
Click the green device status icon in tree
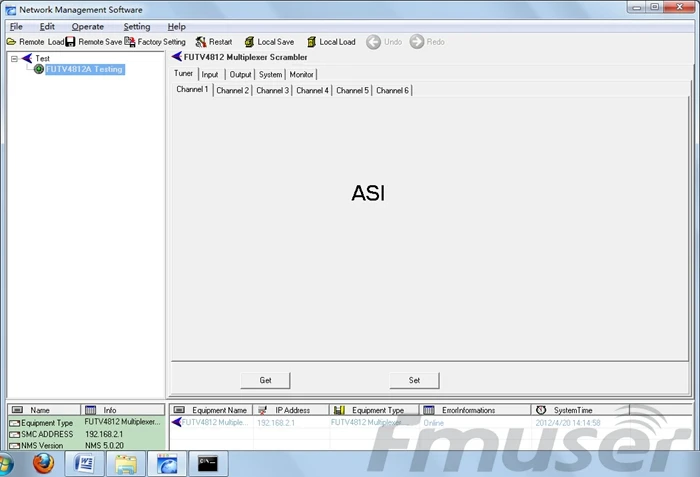tap(39, 69)
